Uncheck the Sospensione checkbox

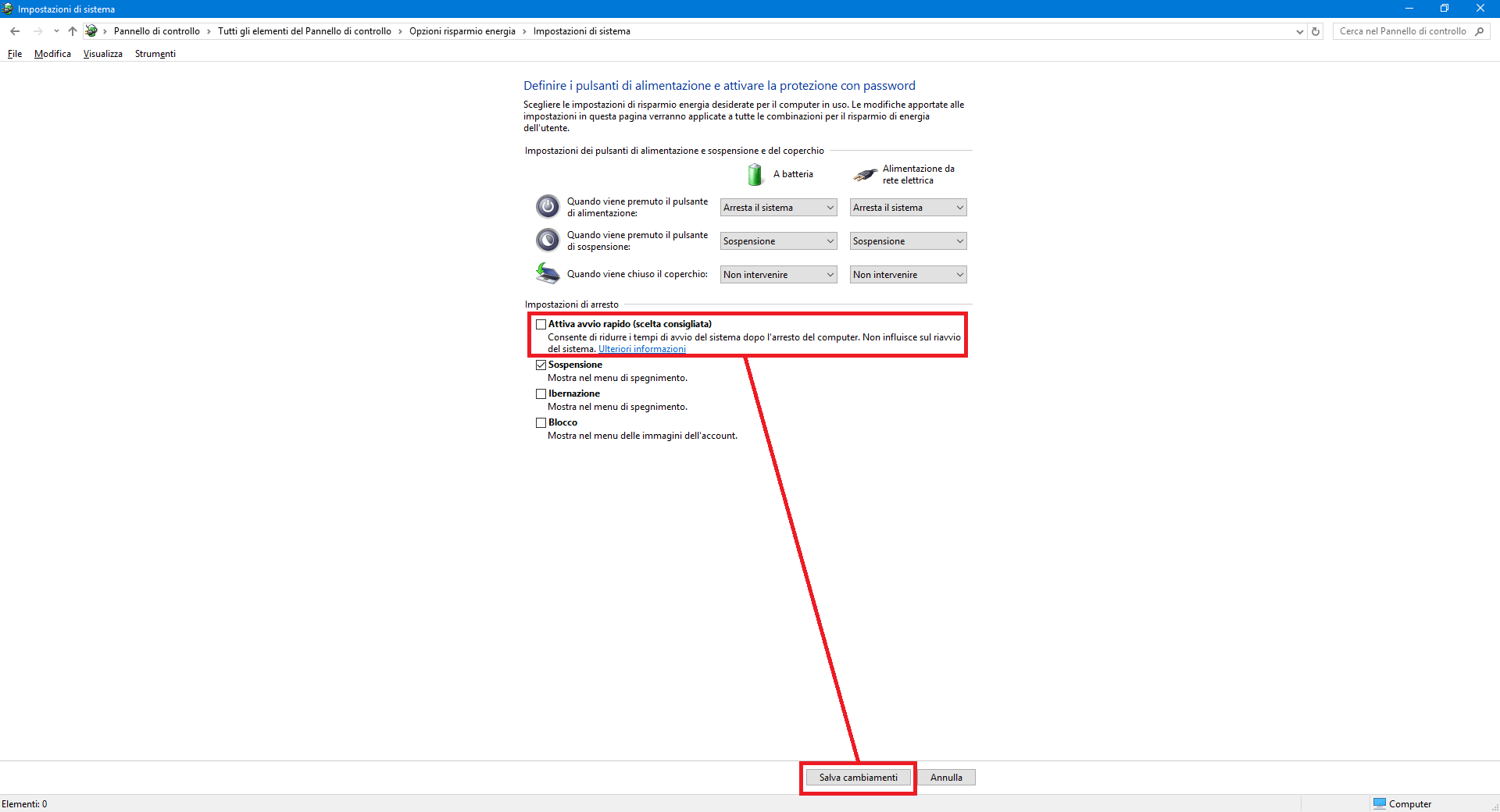pos(541,365)
